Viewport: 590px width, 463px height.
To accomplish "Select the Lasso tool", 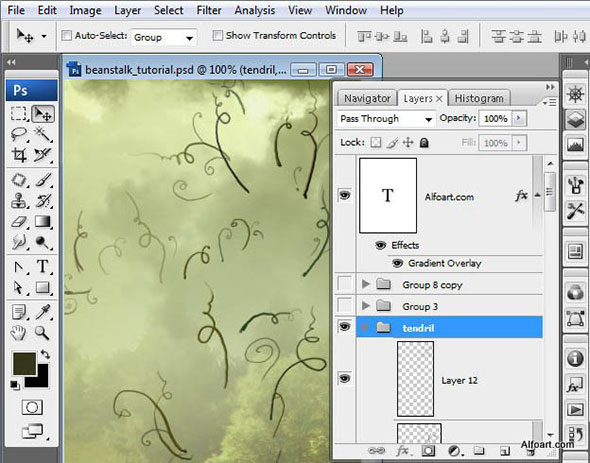I will click(19, 134).
